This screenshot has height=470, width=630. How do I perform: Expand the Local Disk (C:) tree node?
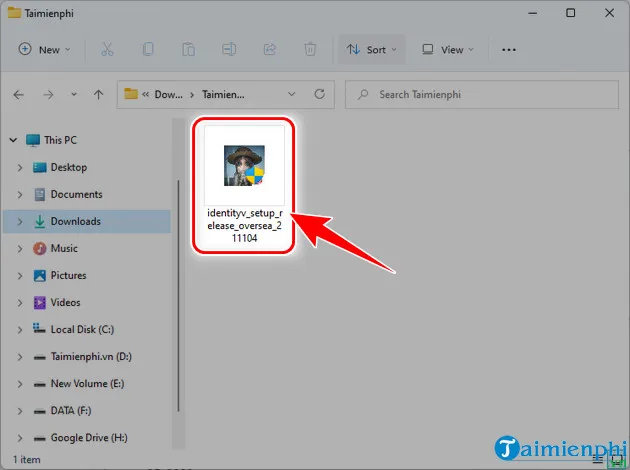pos(19,329)
